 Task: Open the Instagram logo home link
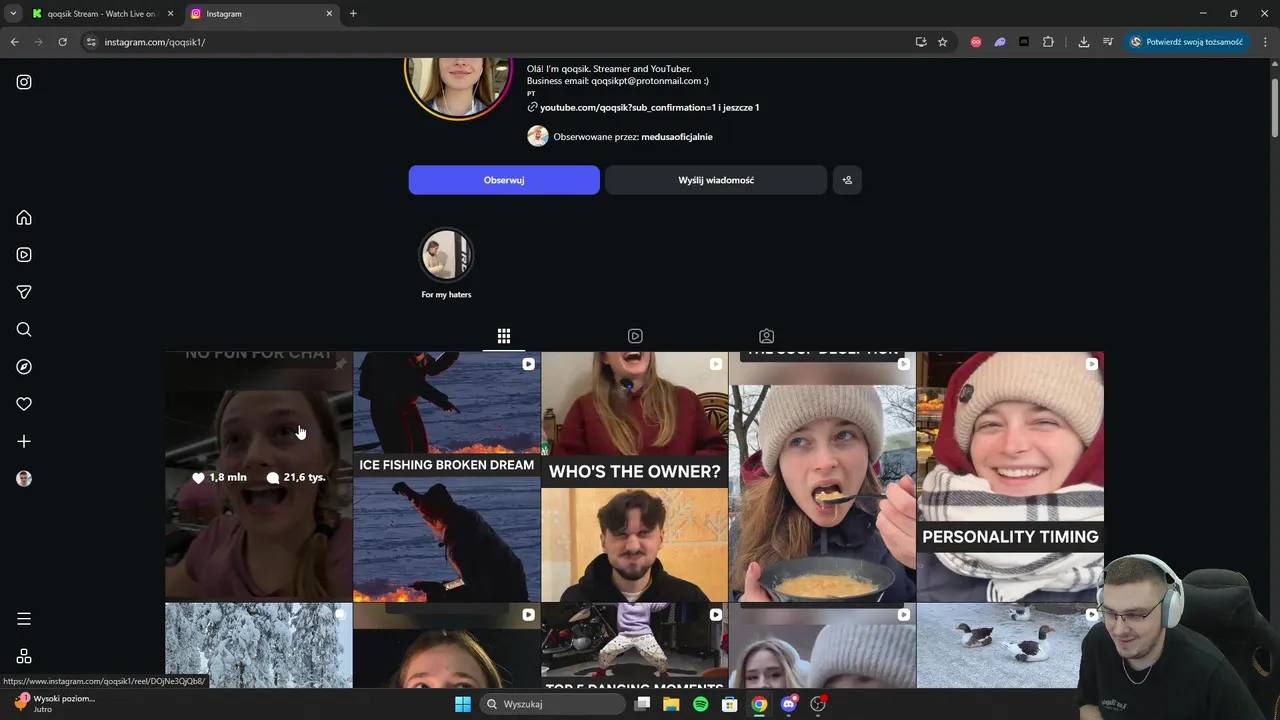coord(24,82)
